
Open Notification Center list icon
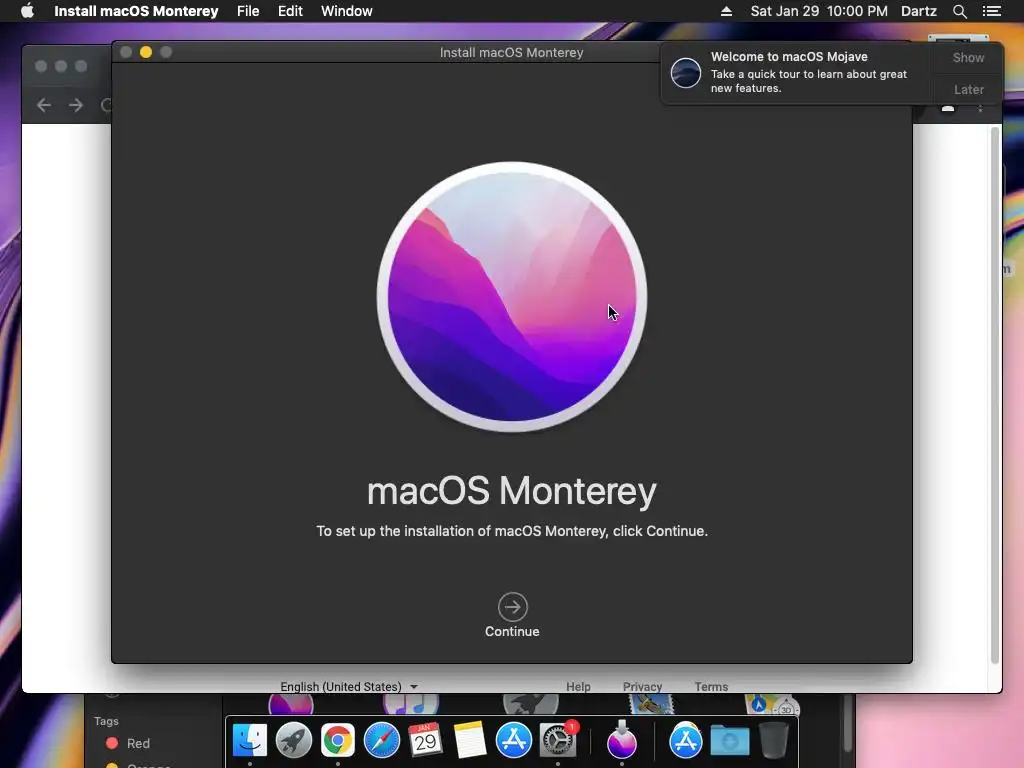(x=991, y=11)
